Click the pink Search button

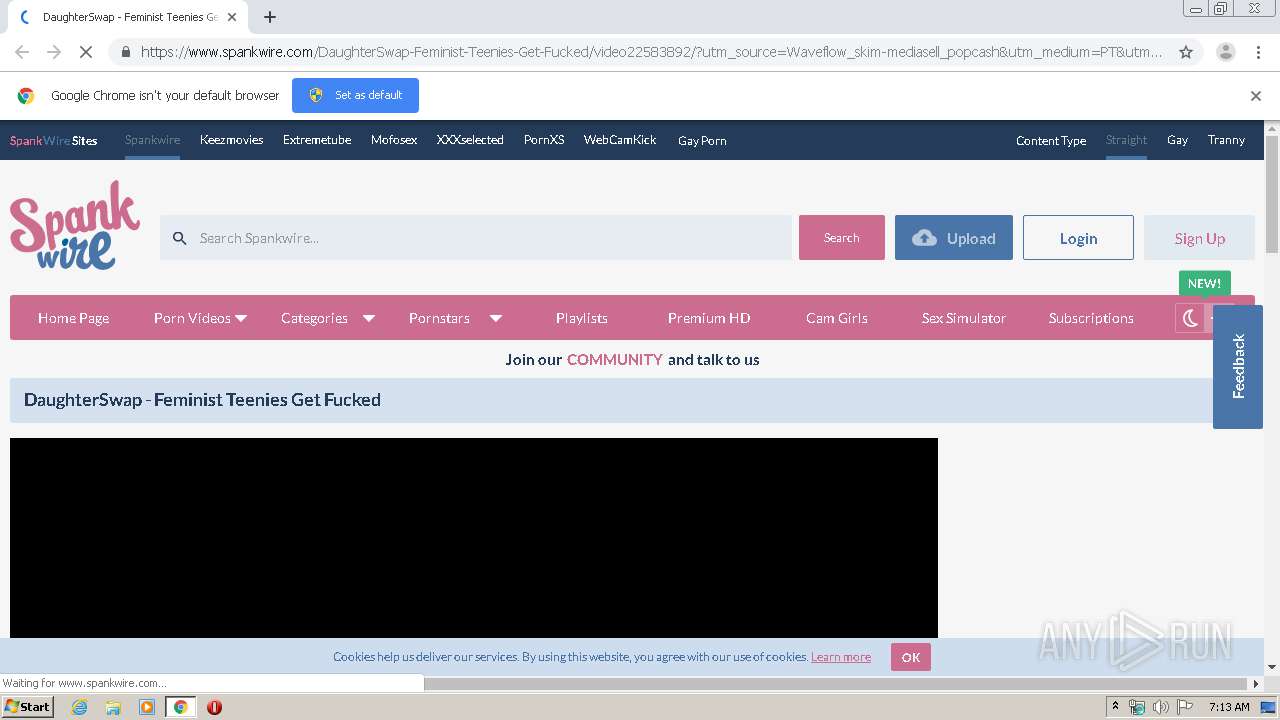point(842,238)
